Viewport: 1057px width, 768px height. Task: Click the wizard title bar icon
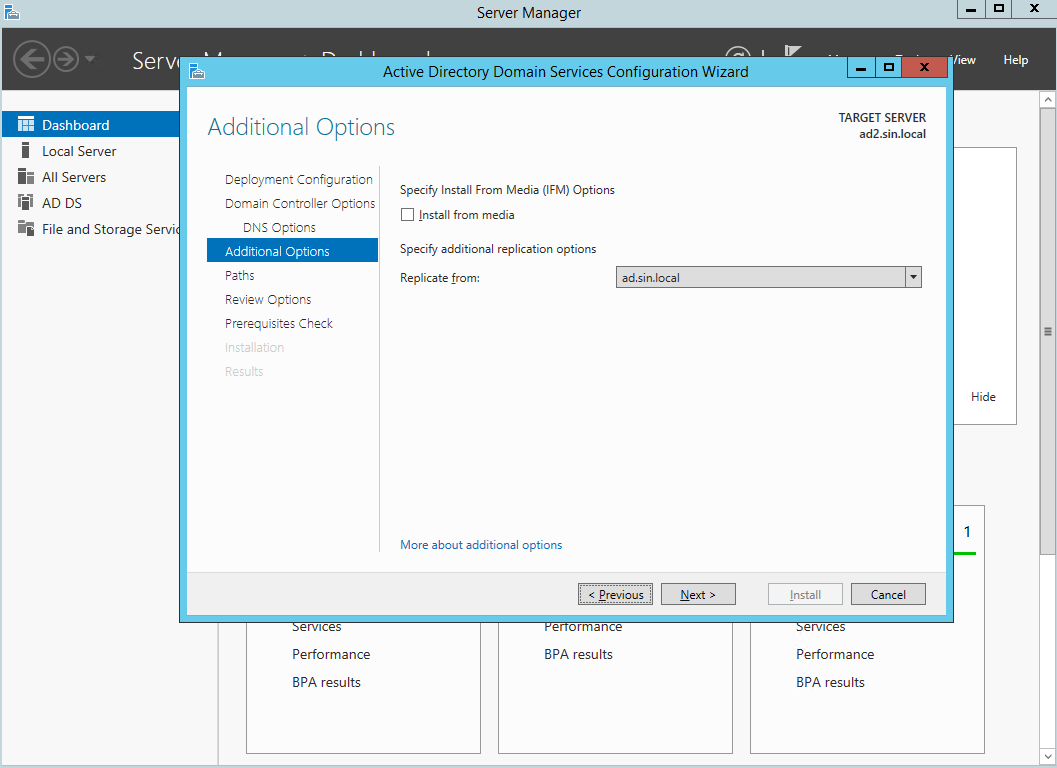[197, 71]
